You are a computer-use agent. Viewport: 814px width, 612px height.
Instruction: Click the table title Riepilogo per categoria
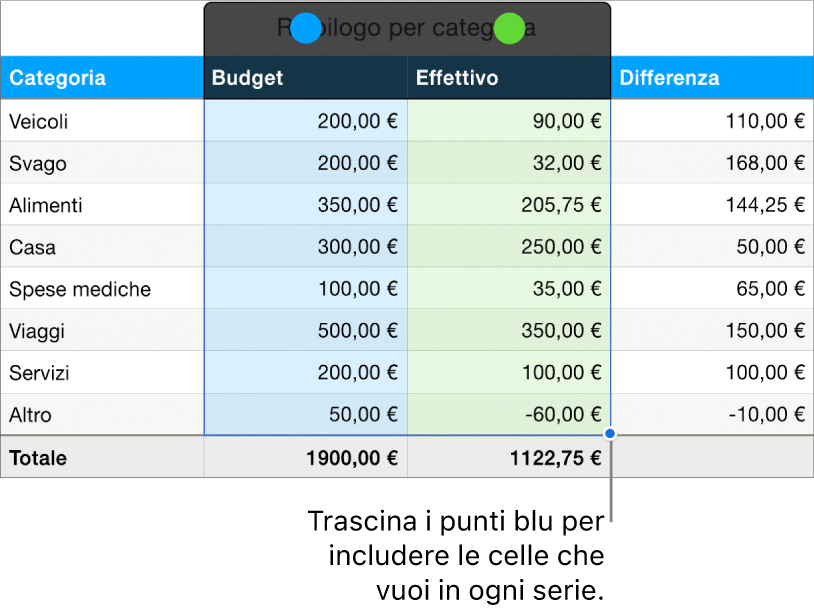[x=406, y=28]
